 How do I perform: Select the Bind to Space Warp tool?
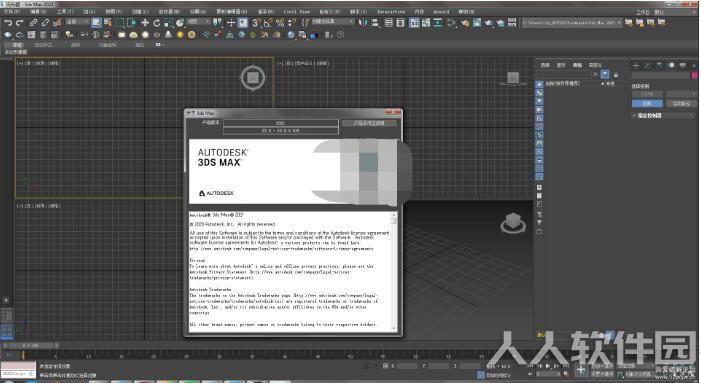pos(57,23)
